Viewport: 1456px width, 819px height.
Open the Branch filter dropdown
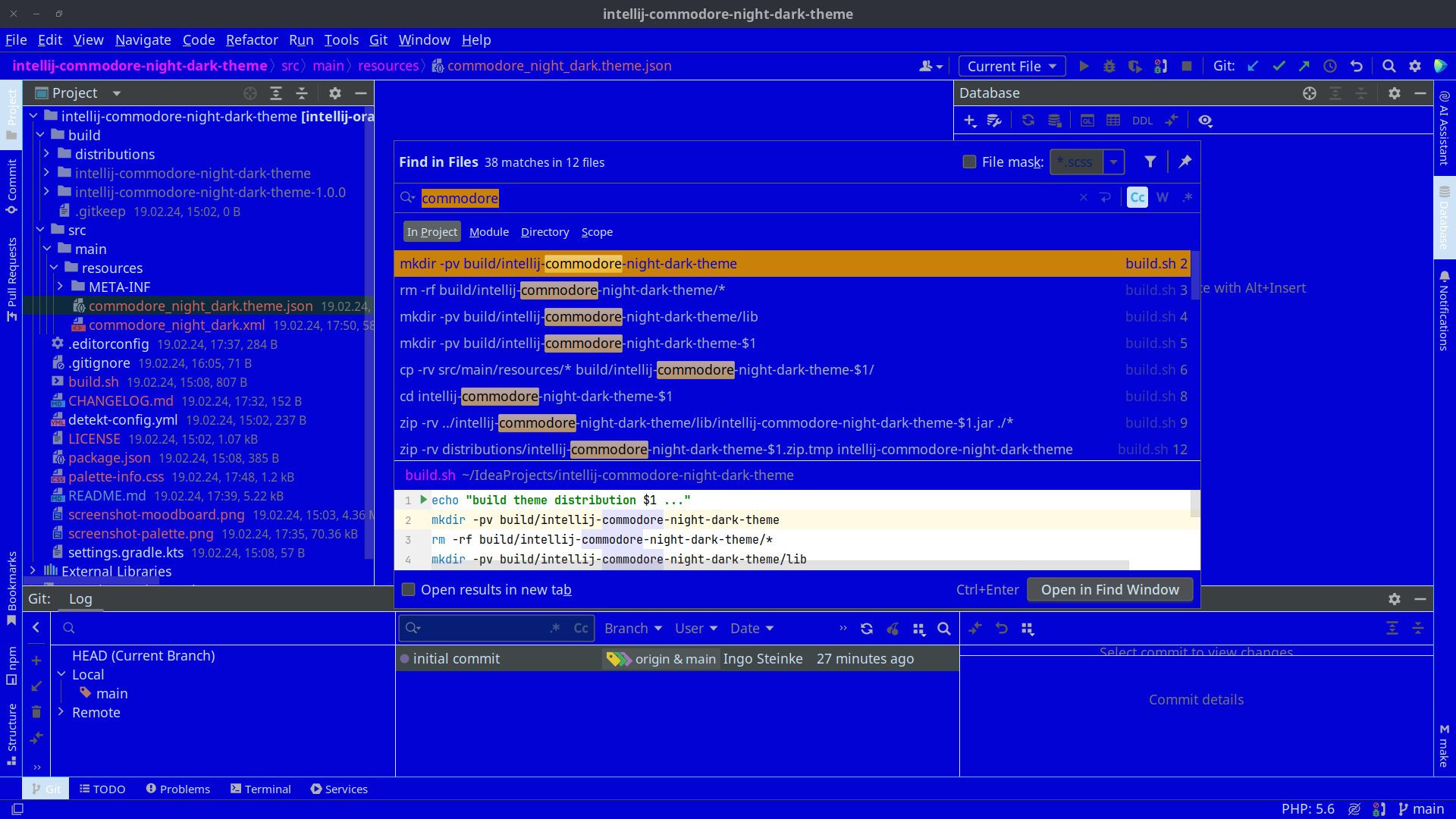633,629
